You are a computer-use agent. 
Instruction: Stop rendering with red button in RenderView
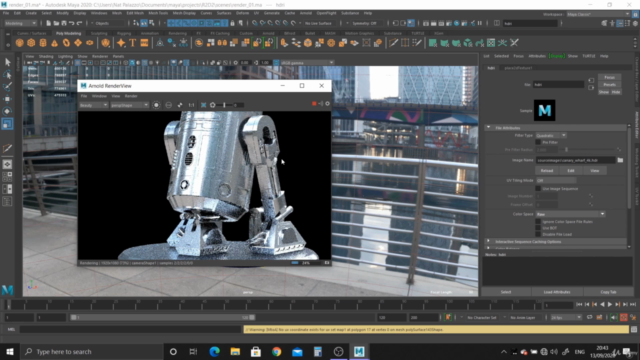(314, 104)
